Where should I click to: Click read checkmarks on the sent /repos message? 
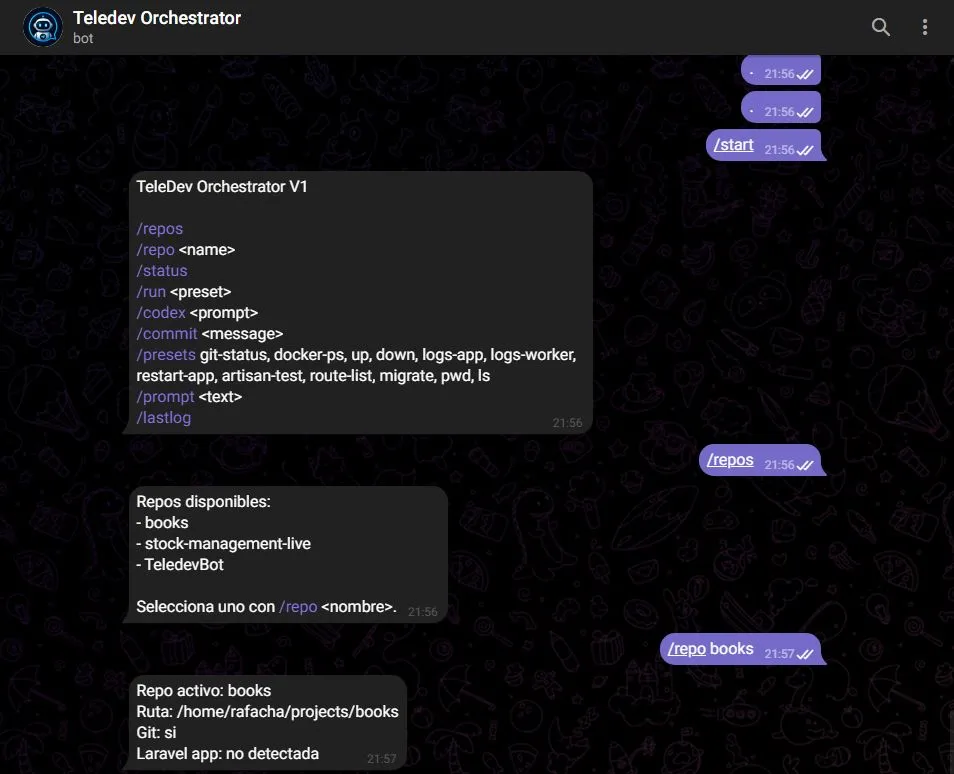805,465
